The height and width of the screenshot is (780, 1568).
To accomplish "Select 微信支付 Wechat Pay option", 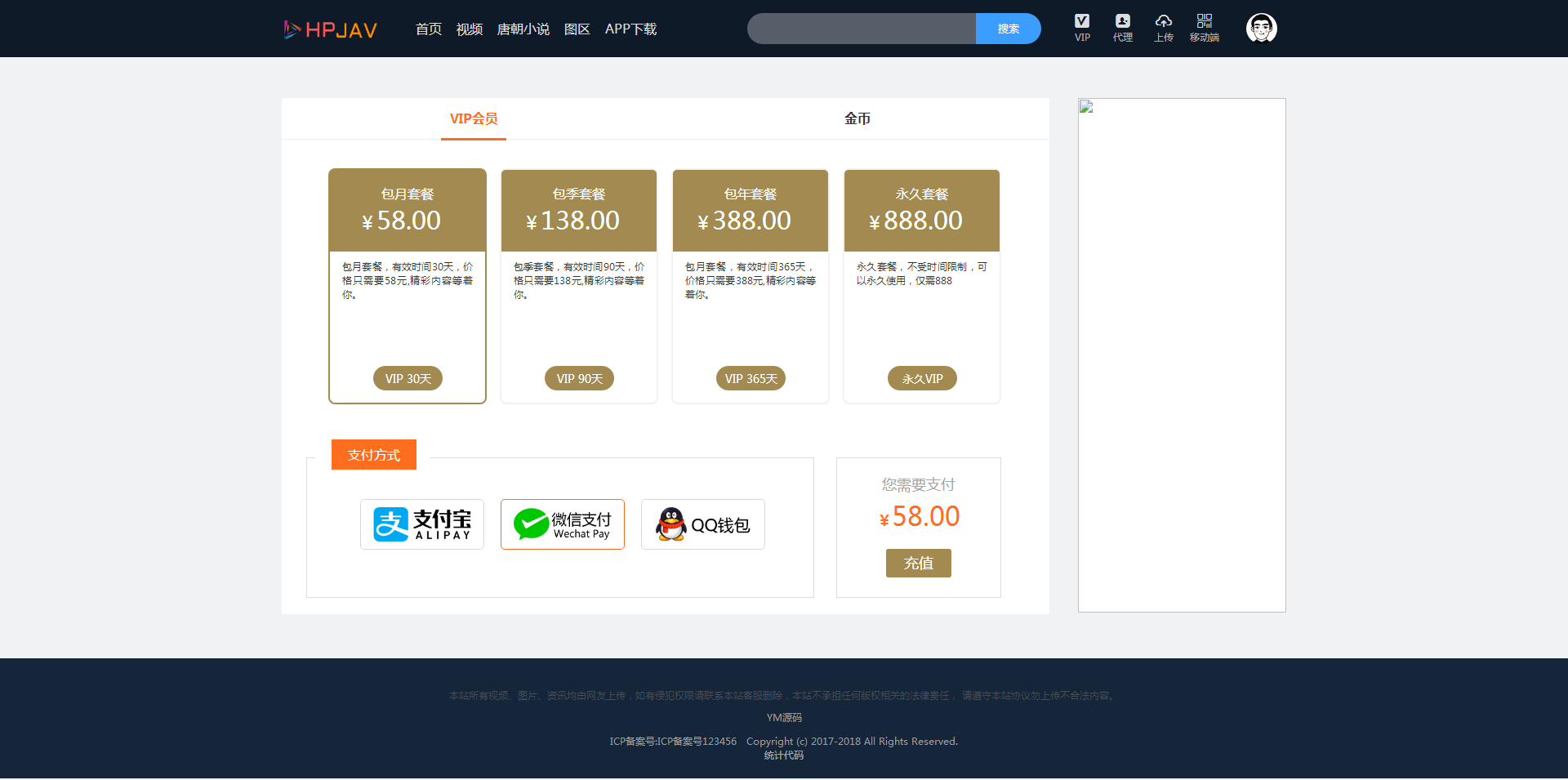I will pyautogui.click(x=563, y=524).
